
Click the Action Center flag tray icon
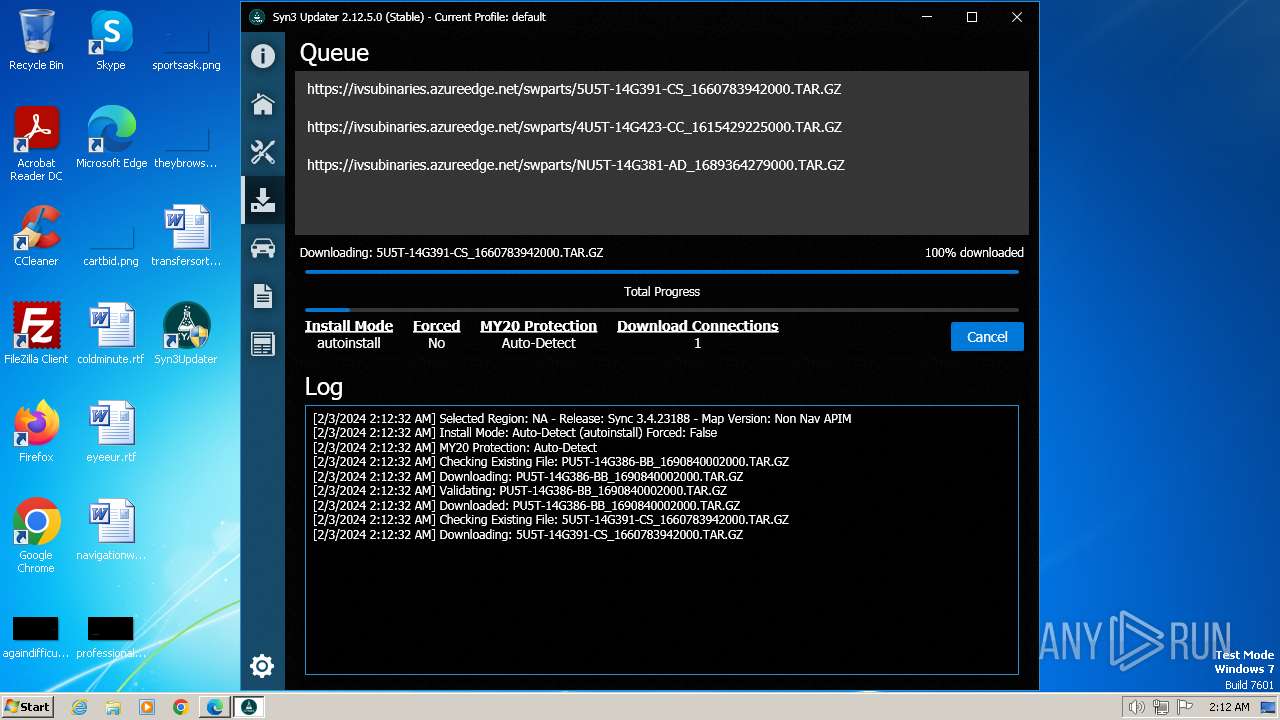[1186, 707]
